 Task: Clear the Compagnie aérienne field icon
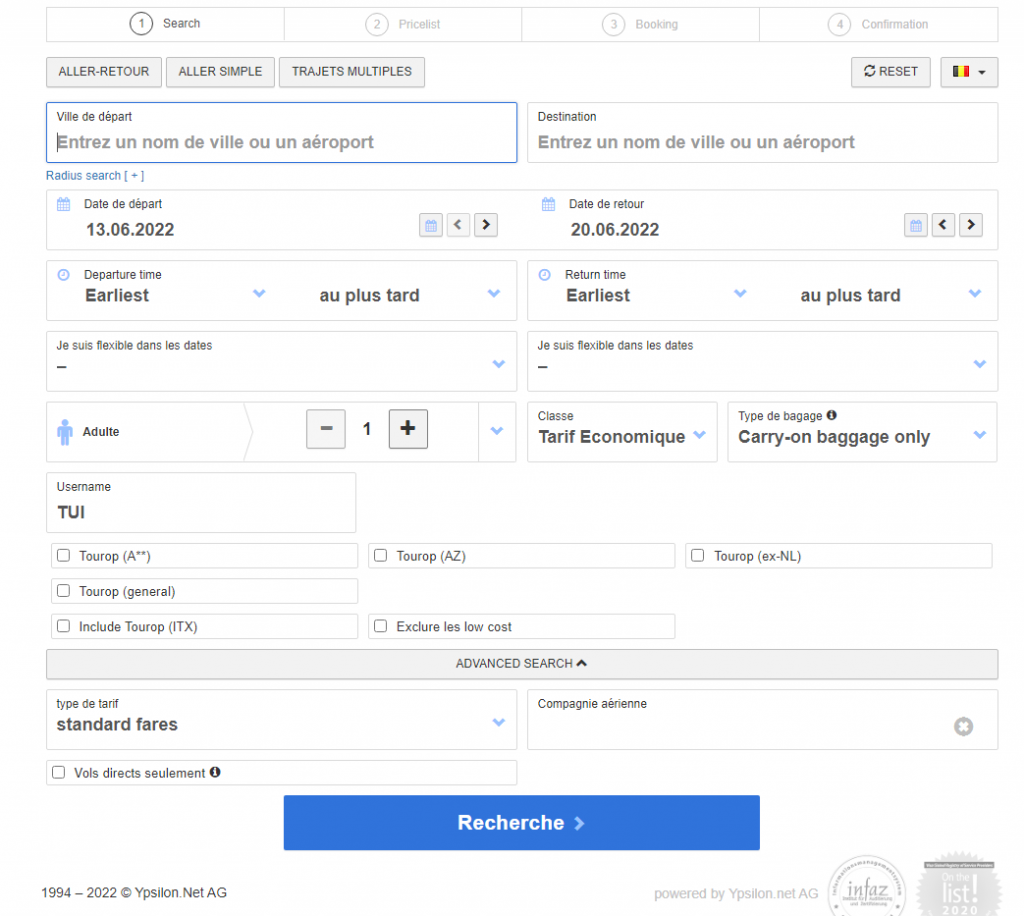tap(963, 727)
